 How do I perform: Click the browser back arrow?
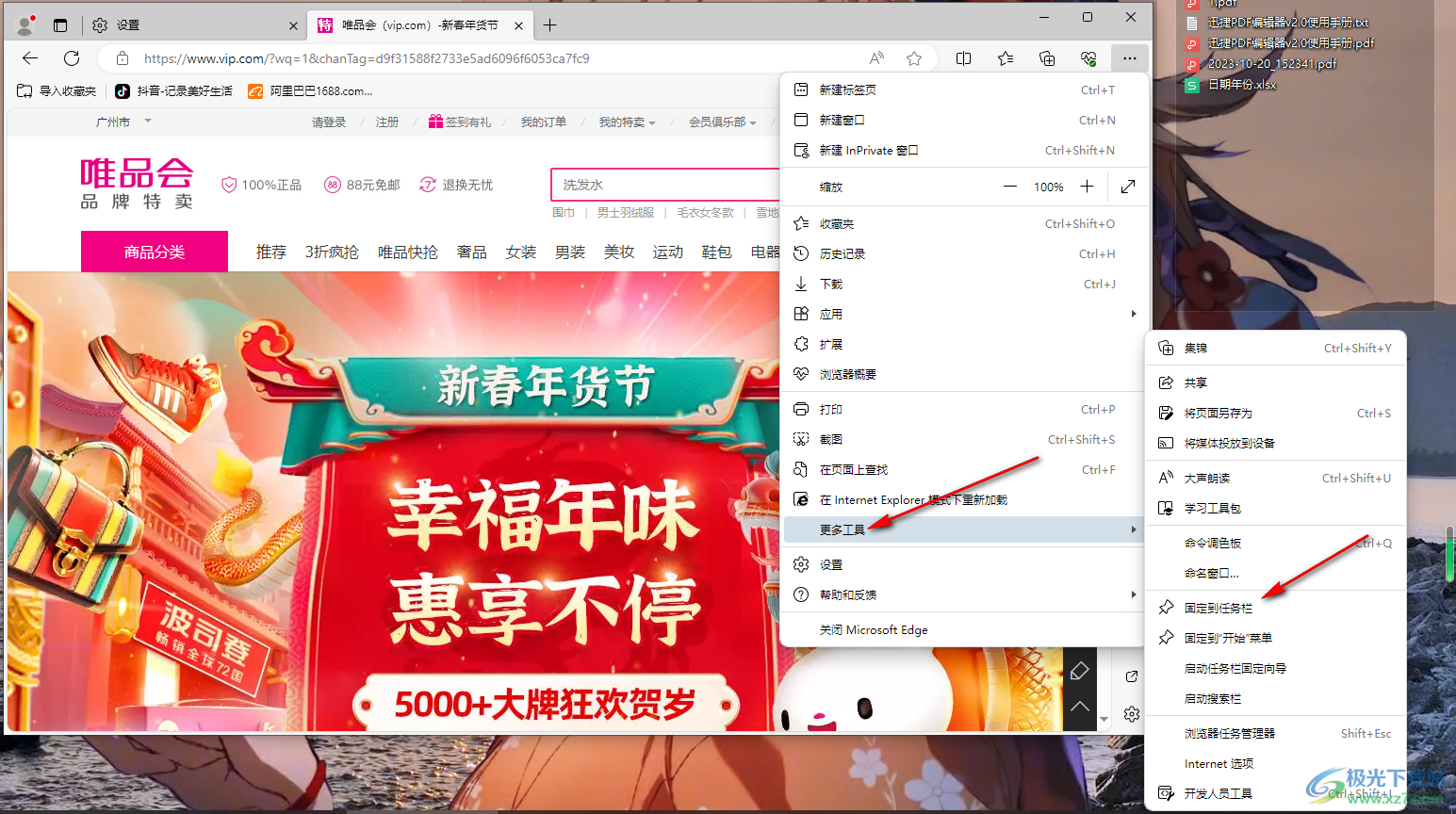click(30, 58)
